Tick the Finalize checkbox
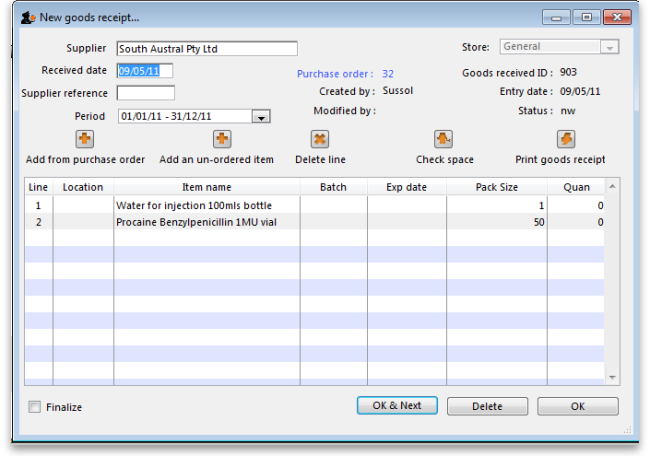 36,407
